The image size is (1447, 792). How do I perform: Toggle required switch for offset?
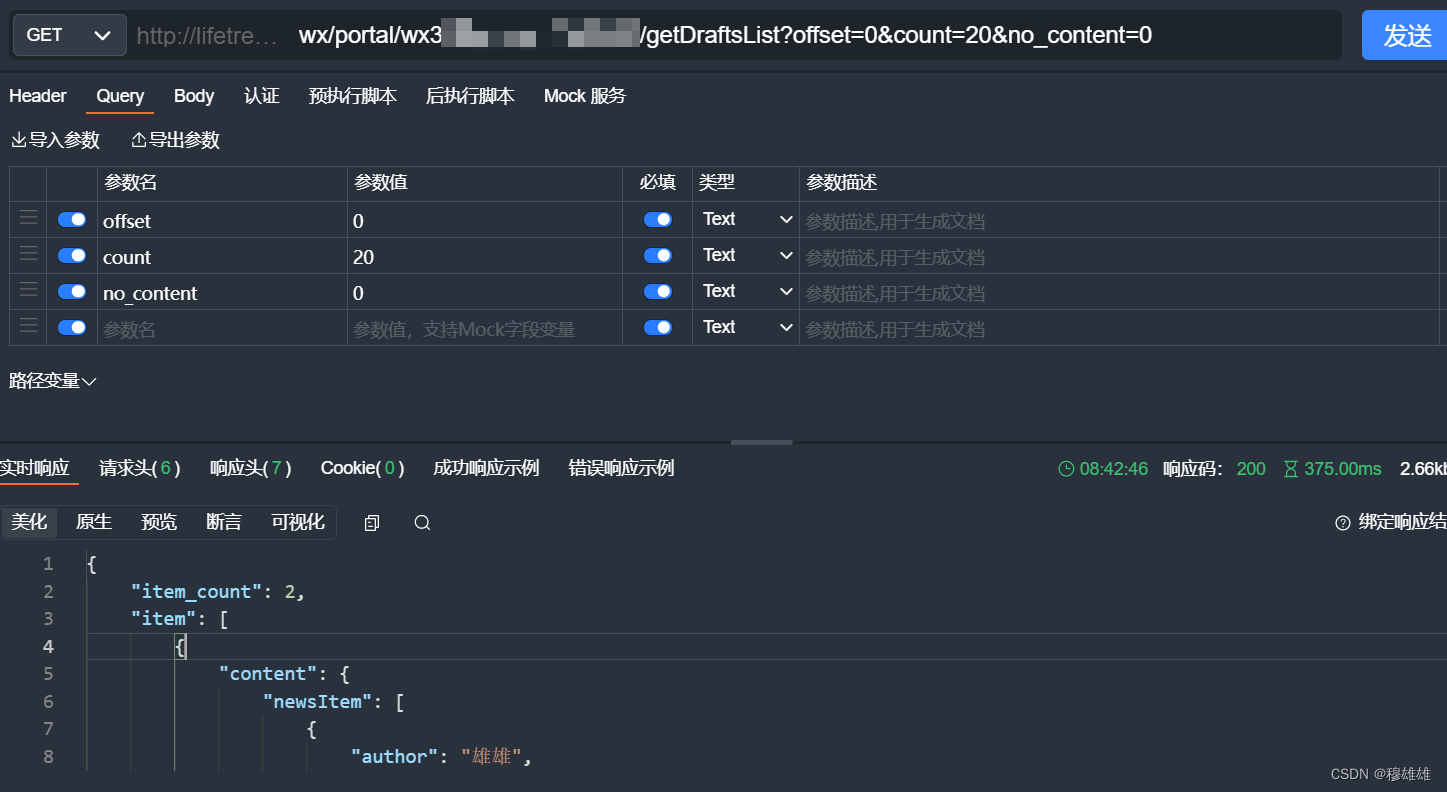point(658,219)
